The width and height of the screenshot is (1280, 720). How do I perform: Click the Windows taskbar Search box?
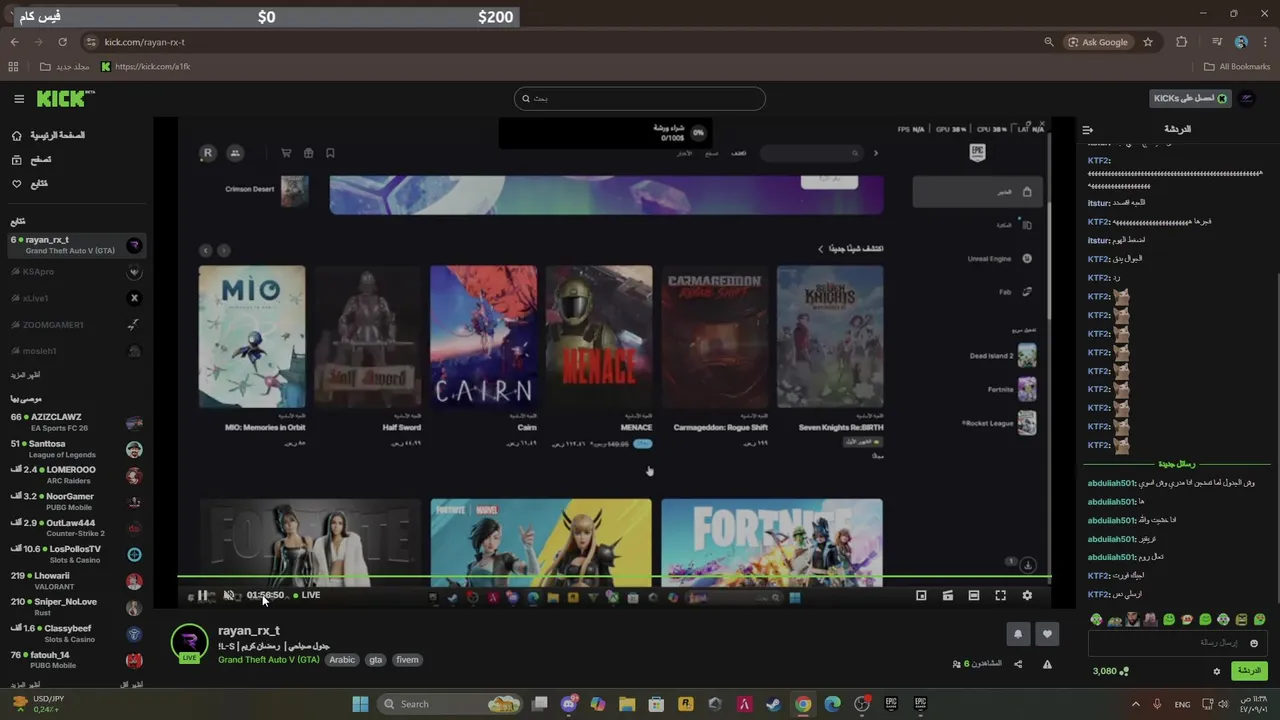[450, 704]
